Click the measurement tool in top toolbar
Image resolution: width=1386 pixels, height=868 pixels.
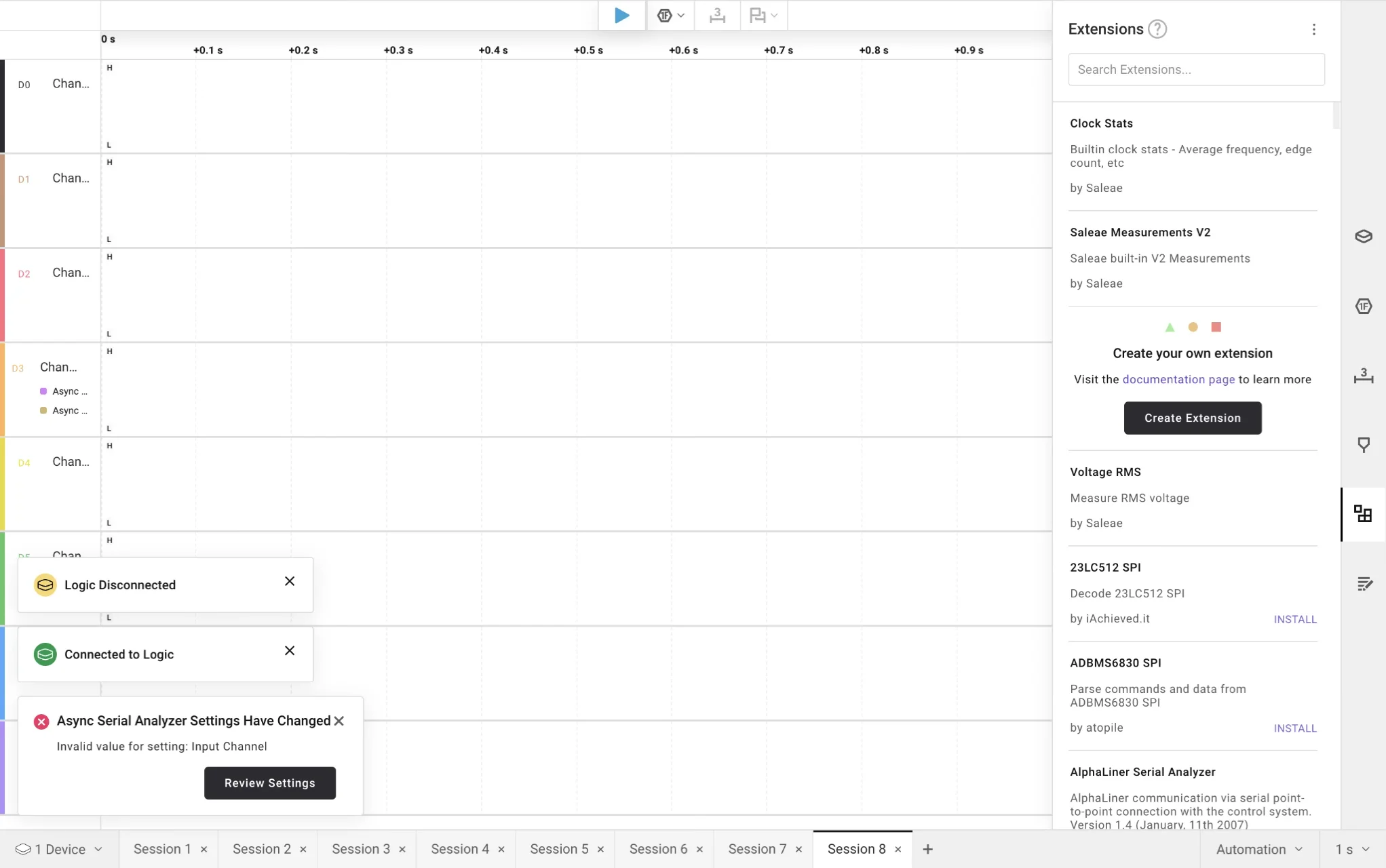coord(717,16)
